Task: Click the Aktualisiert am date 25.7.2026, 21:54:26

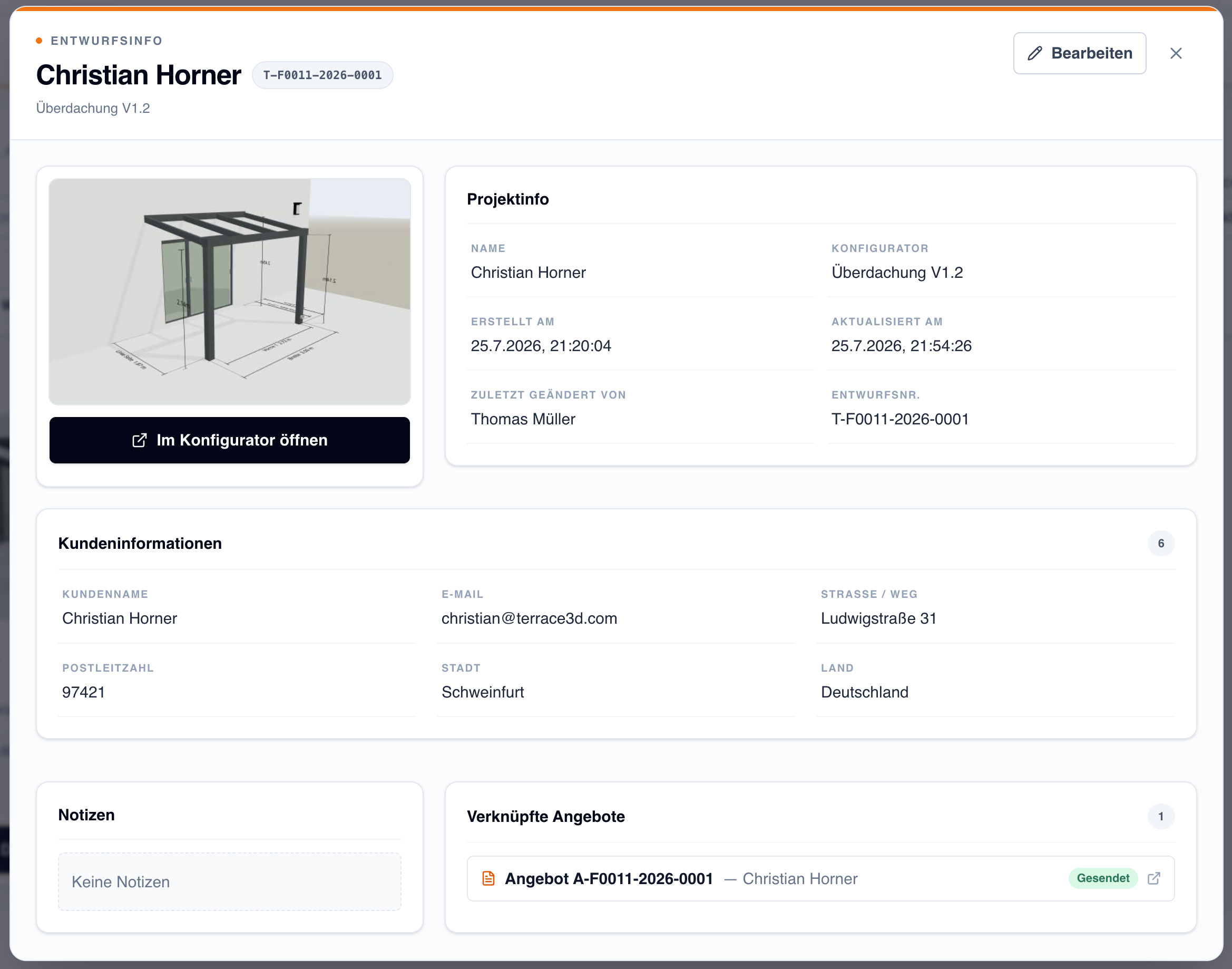Action: pos(902,346)
